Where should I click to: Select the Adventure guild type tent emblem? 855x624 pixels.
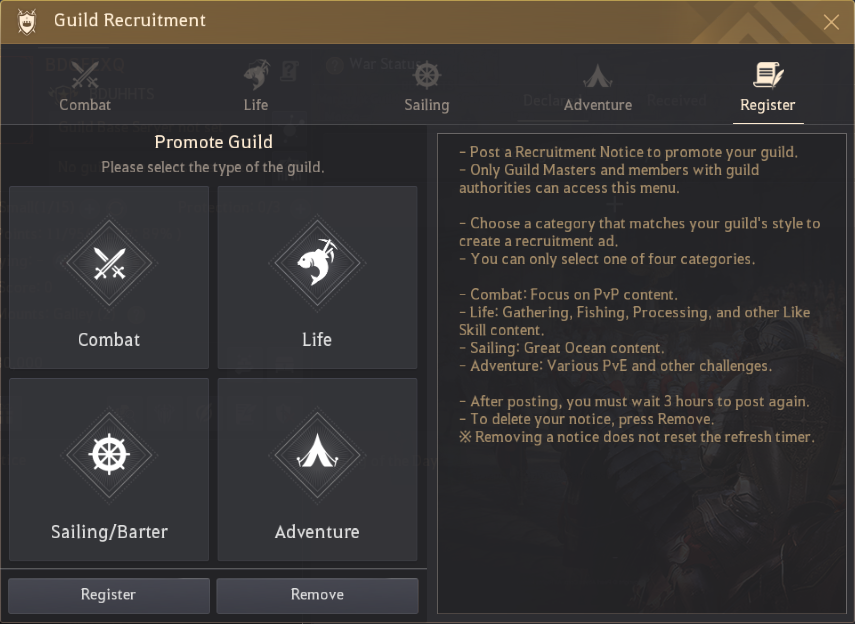pyautogui.click(x=317, y=456)
